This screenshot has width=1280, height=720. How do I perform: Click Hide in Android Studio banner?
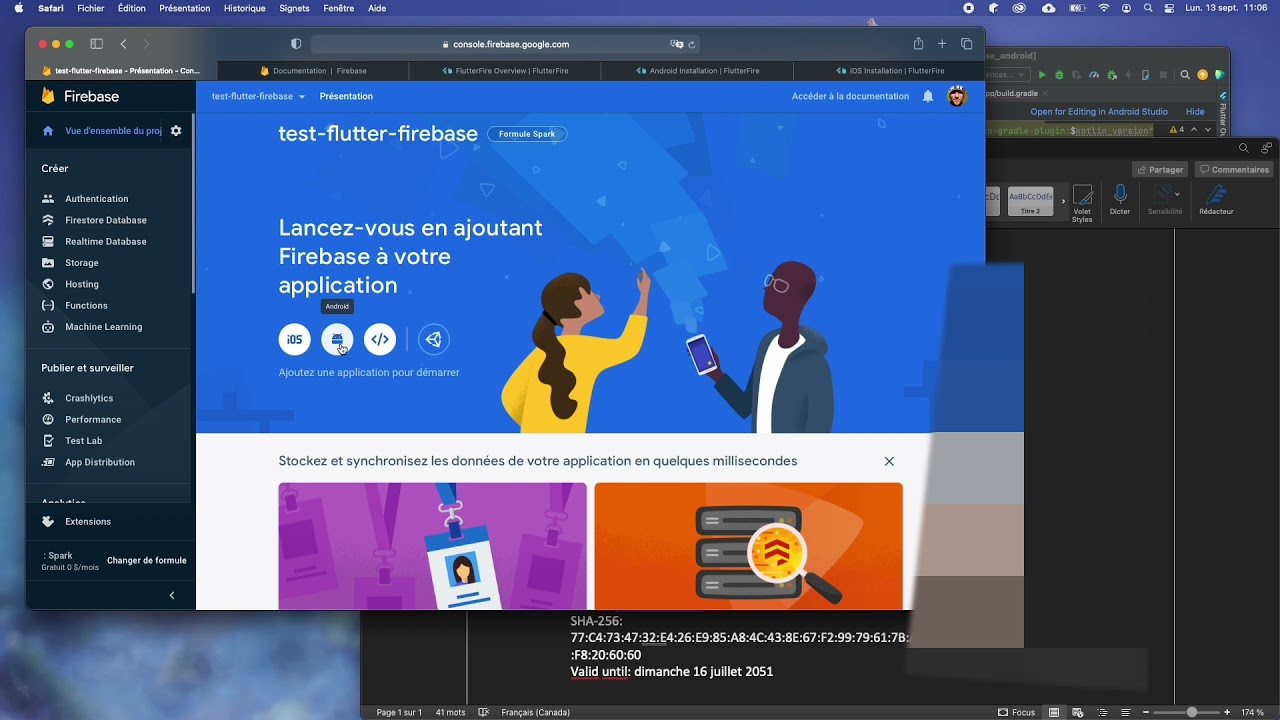click(1195, 112)
